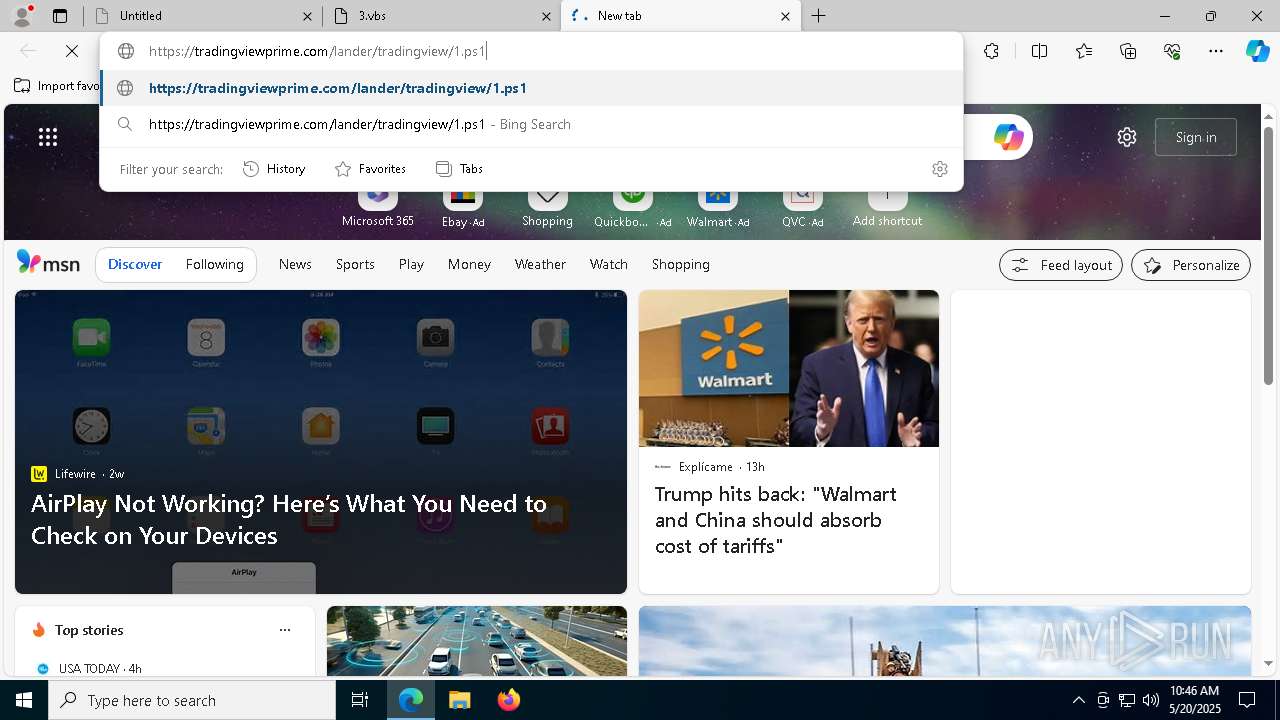This screenshot has height=720, width=1280.
Task: Open the Play feed tab
Action: [411, 264]
